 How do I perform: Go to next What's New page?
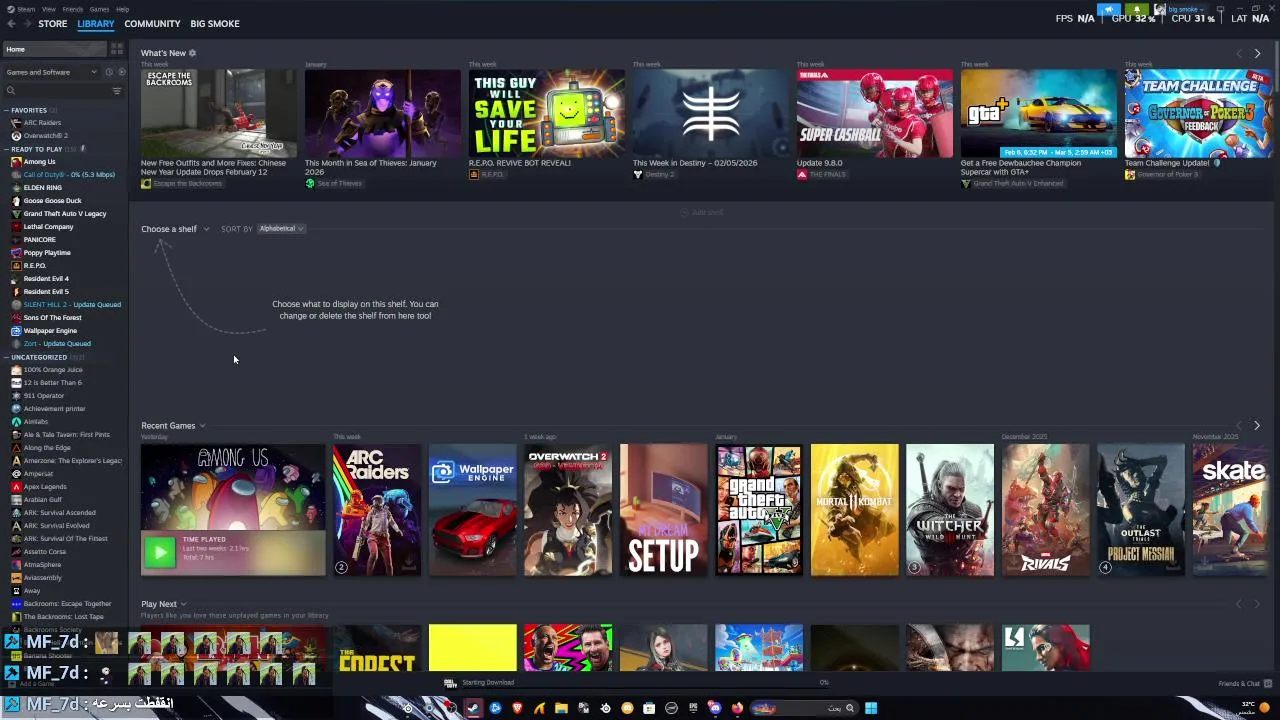tap(1257, 53)
